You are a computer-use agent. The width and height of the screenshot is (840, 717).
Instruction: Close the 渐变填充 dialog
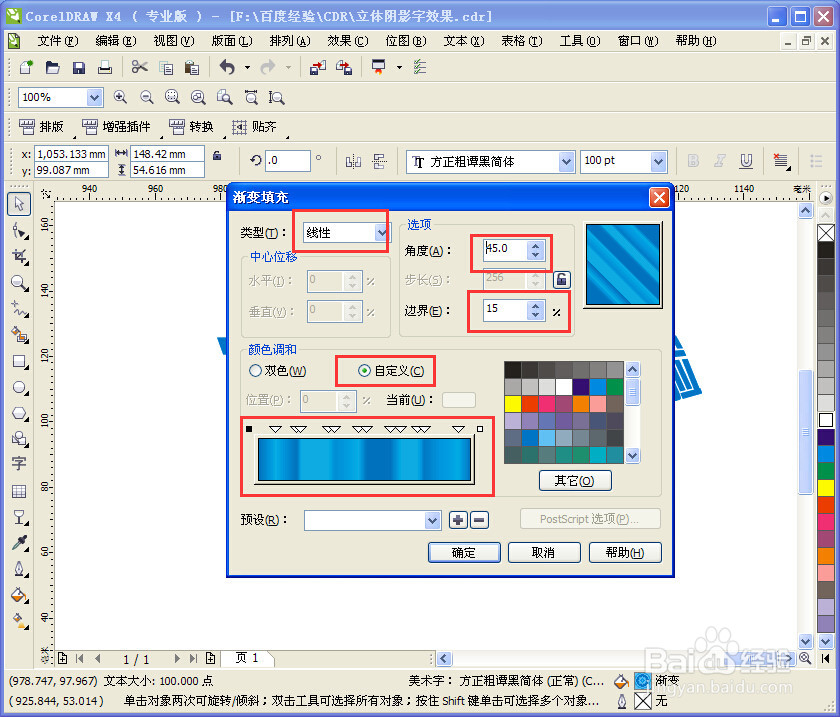659,198
